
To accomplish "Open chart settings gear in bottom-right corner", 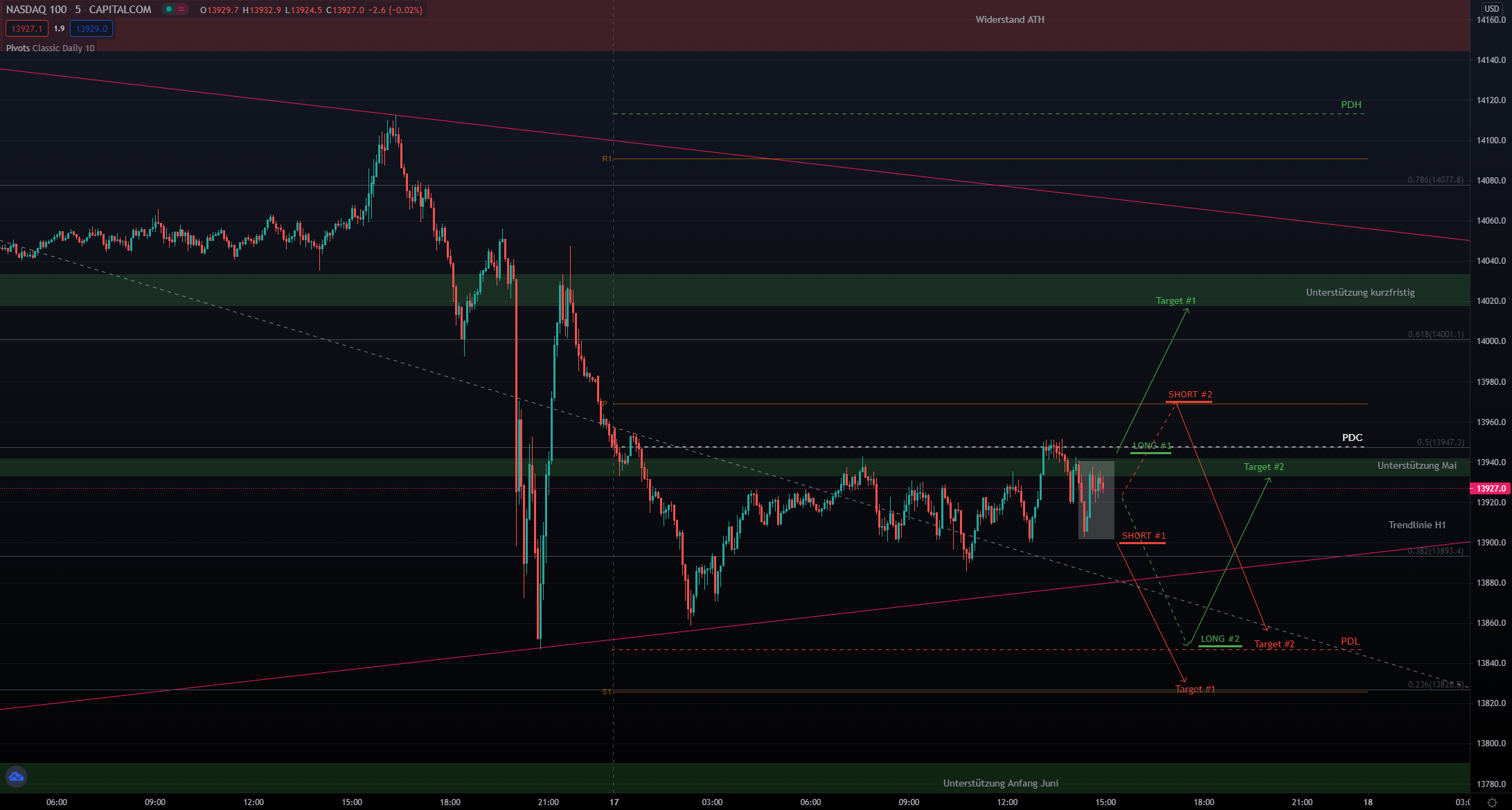I will pos(1492,802).
